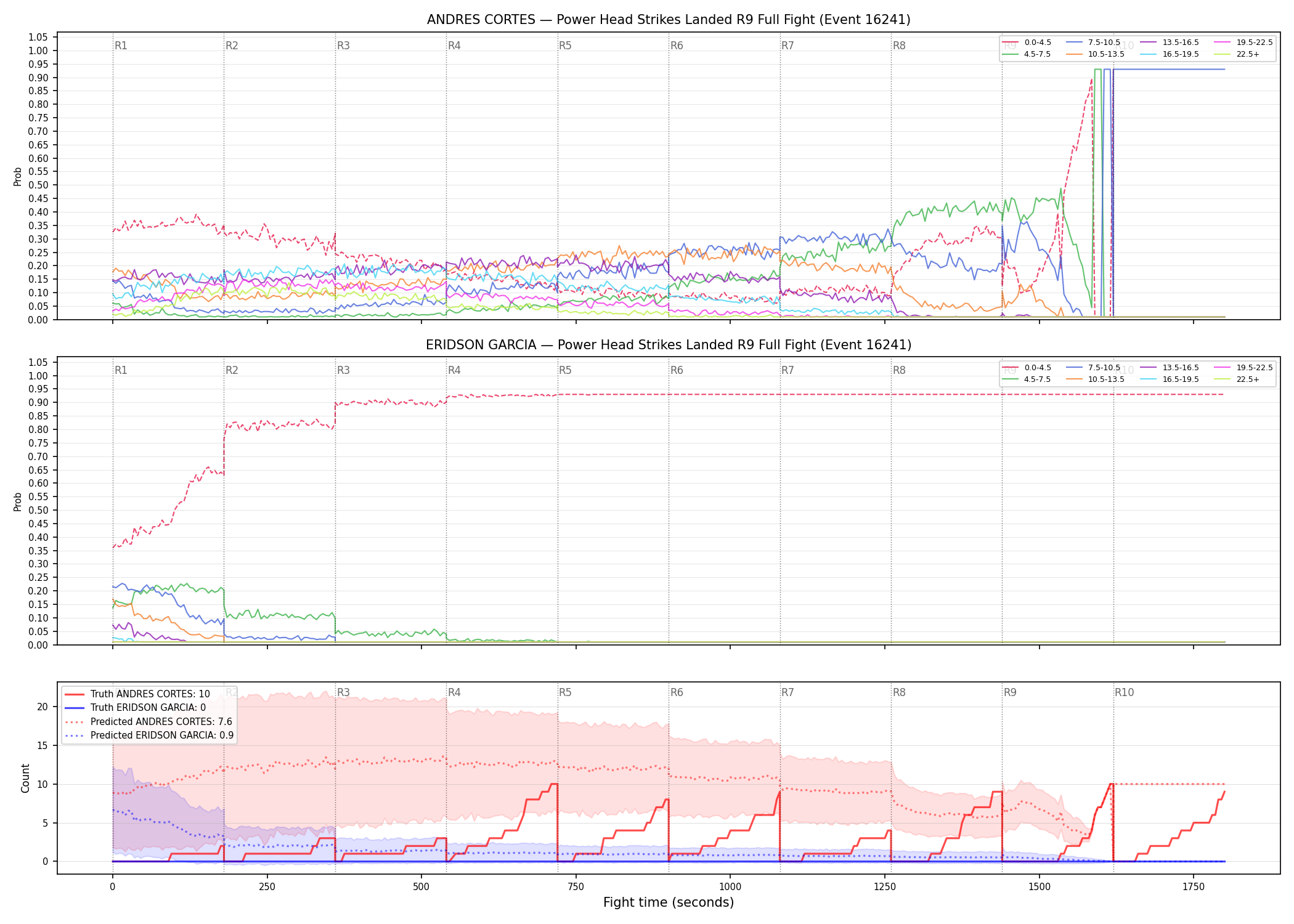Viewport: 1294px width, 924px height.
Task: Select Predicted ANDRES CORTES: 7.6 legend entry
Action: coord(148,721)
